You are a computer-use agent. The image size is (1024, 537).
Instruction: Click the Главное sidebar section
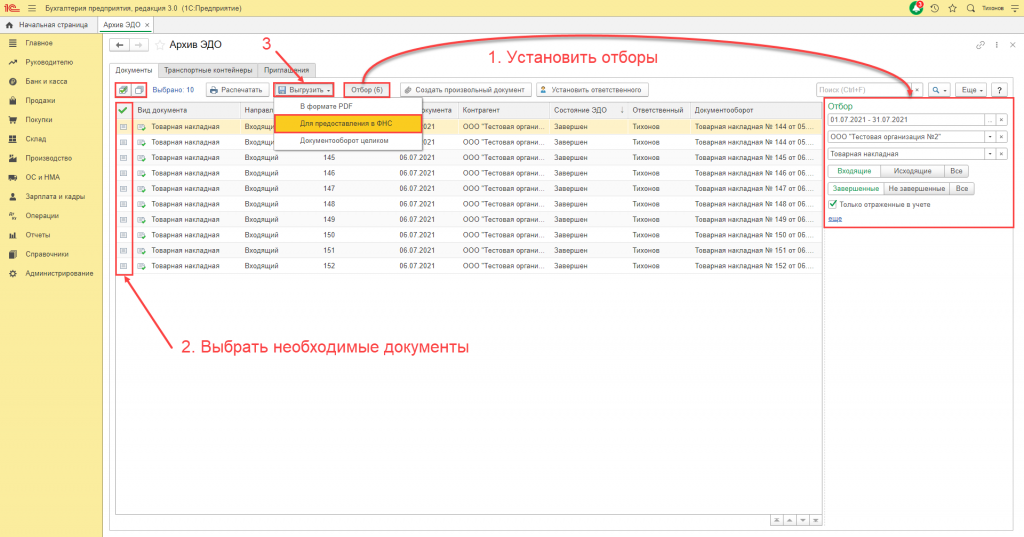click(x=39, y=43)
